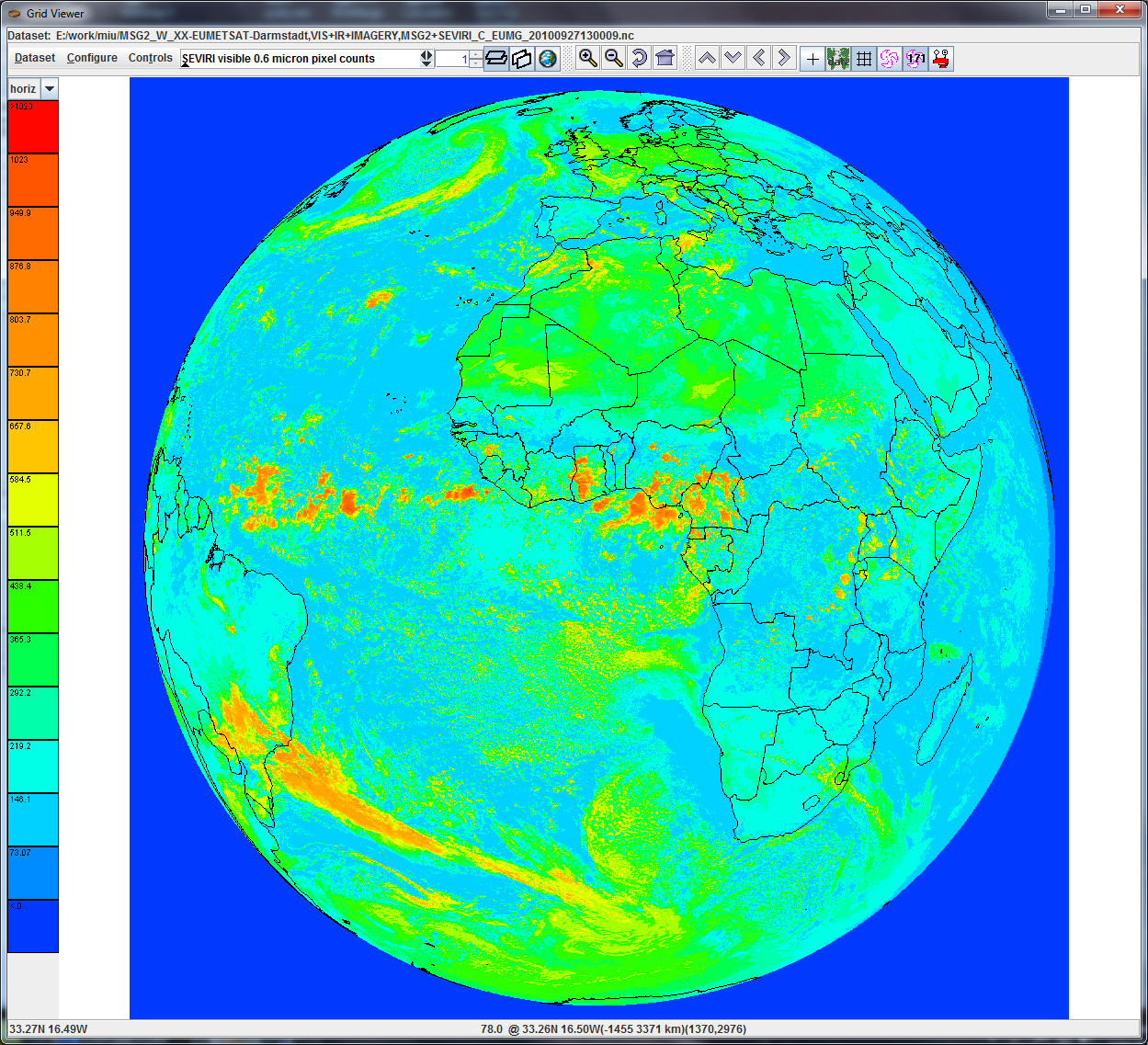Open the Configure menu
The image size is (1148, 1045).
pos(92,58)
